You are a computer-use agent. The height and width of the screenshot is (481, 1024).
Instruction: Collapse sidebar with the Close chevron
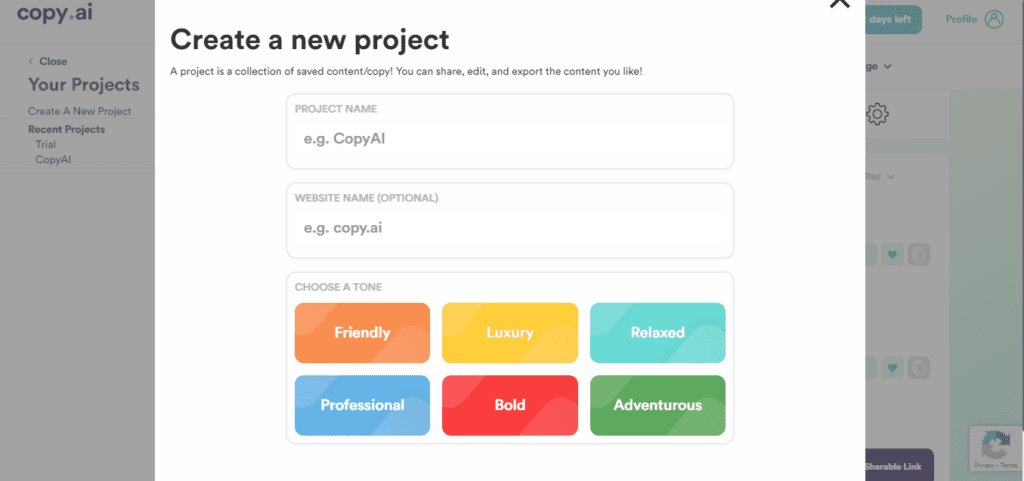point(31,61)
